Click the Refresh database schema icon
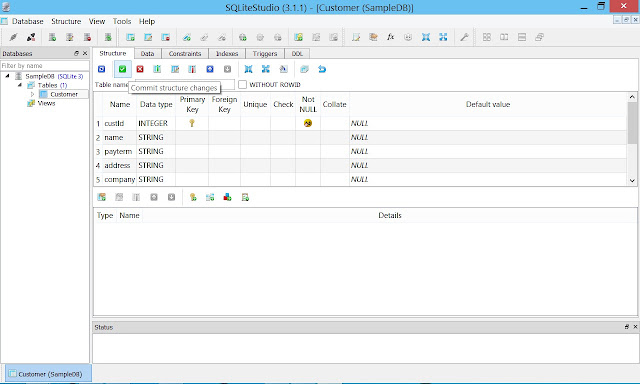The width and height of the screenshot is (640, 384). [108, 37]
